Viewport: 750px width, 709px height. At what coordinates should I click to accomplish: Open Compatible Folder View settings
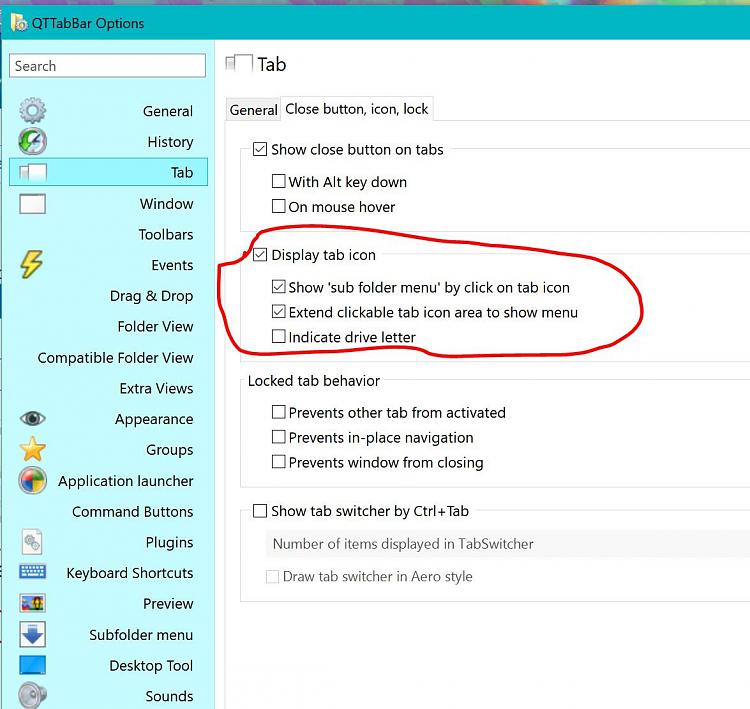pos(115,357)
